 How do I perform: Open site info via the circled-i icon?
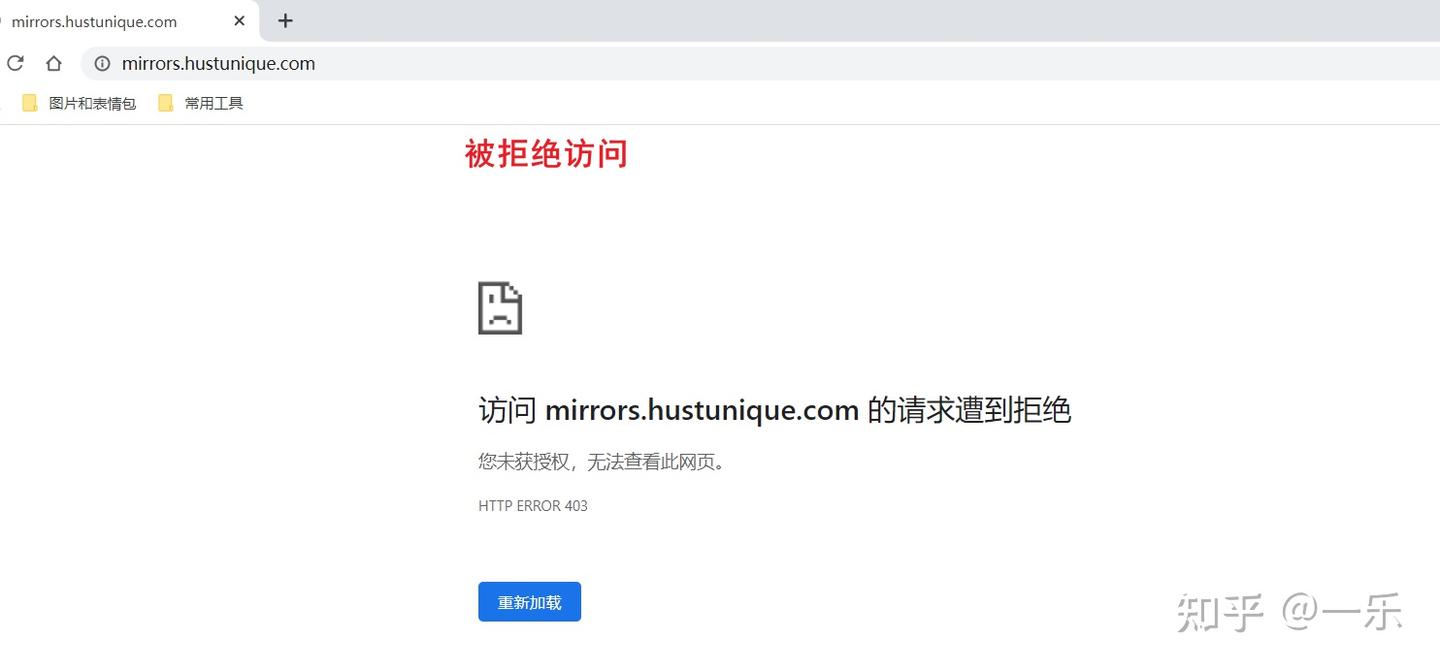coord(101,63)
